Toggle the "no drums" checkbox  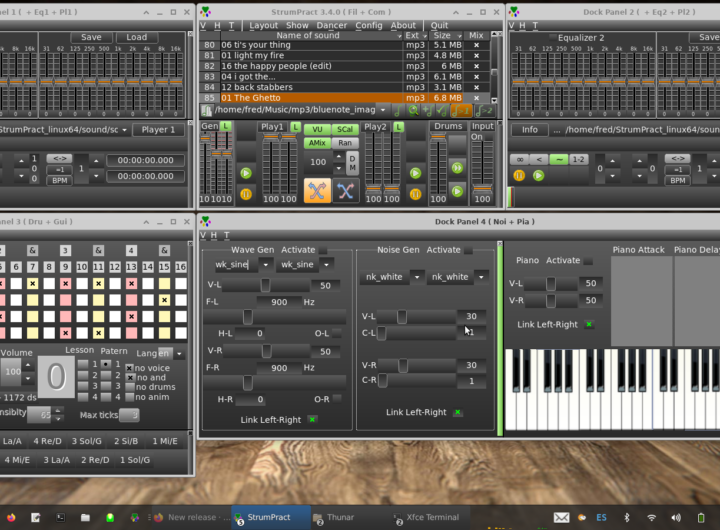point(129,387)
